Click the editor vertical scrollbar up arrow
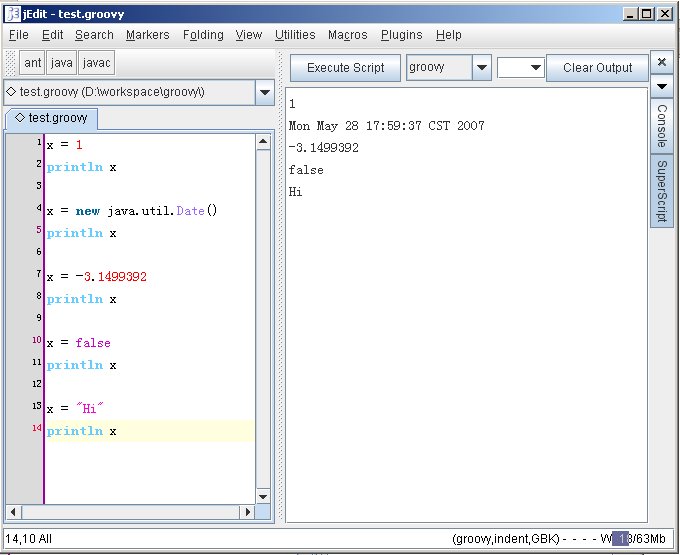680x555 pixels. pyautogui.click(x=263, y=142)
